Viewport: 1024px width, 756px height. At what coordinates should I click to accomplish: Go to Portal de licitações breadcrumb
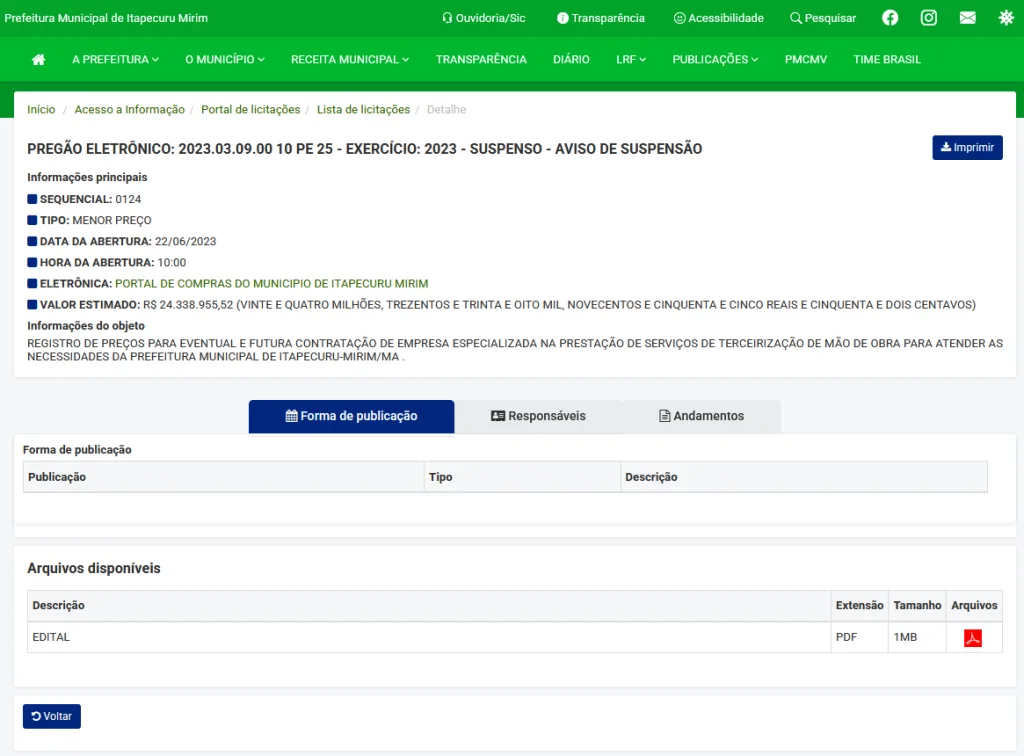click(x=250, y=110)
